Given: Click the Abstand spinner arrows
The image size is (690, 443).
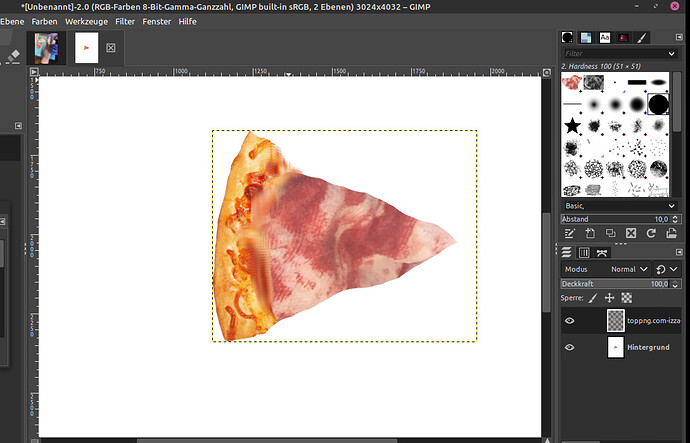Looking at the screenshot, I should click(x=675, y=219).
